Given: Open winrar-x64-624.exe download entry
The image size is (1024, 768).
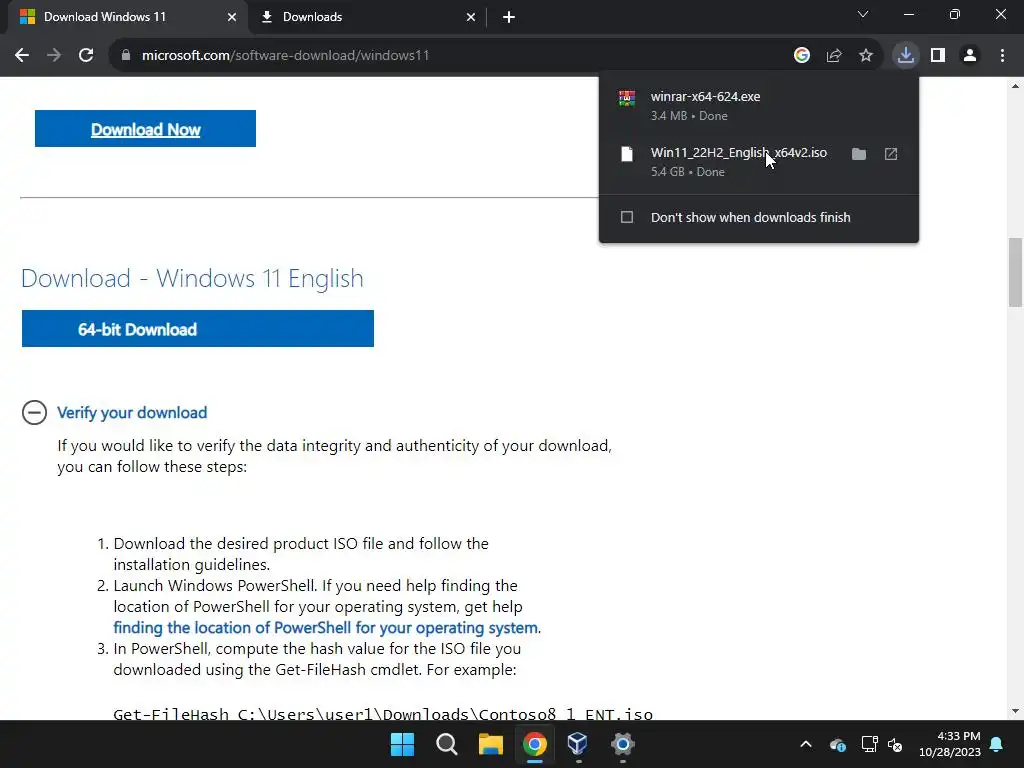Looking at the screenshot, I should click(x=758, y=105).
